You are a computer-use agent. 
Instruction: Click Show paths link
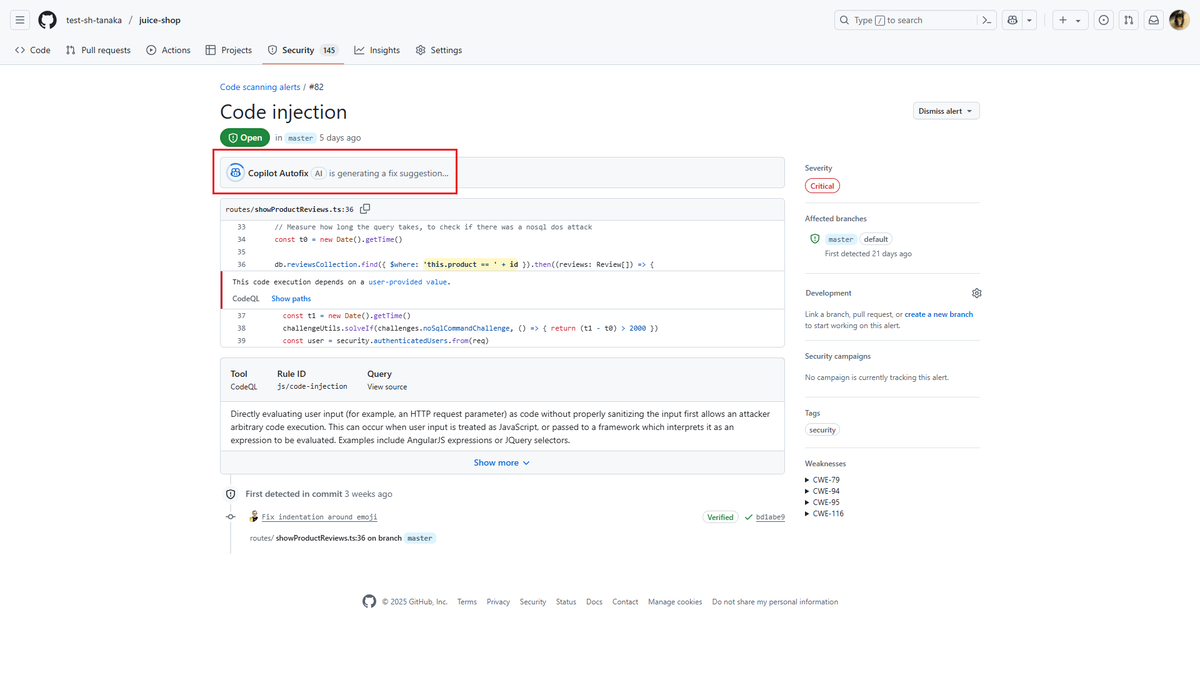[291, 299]
